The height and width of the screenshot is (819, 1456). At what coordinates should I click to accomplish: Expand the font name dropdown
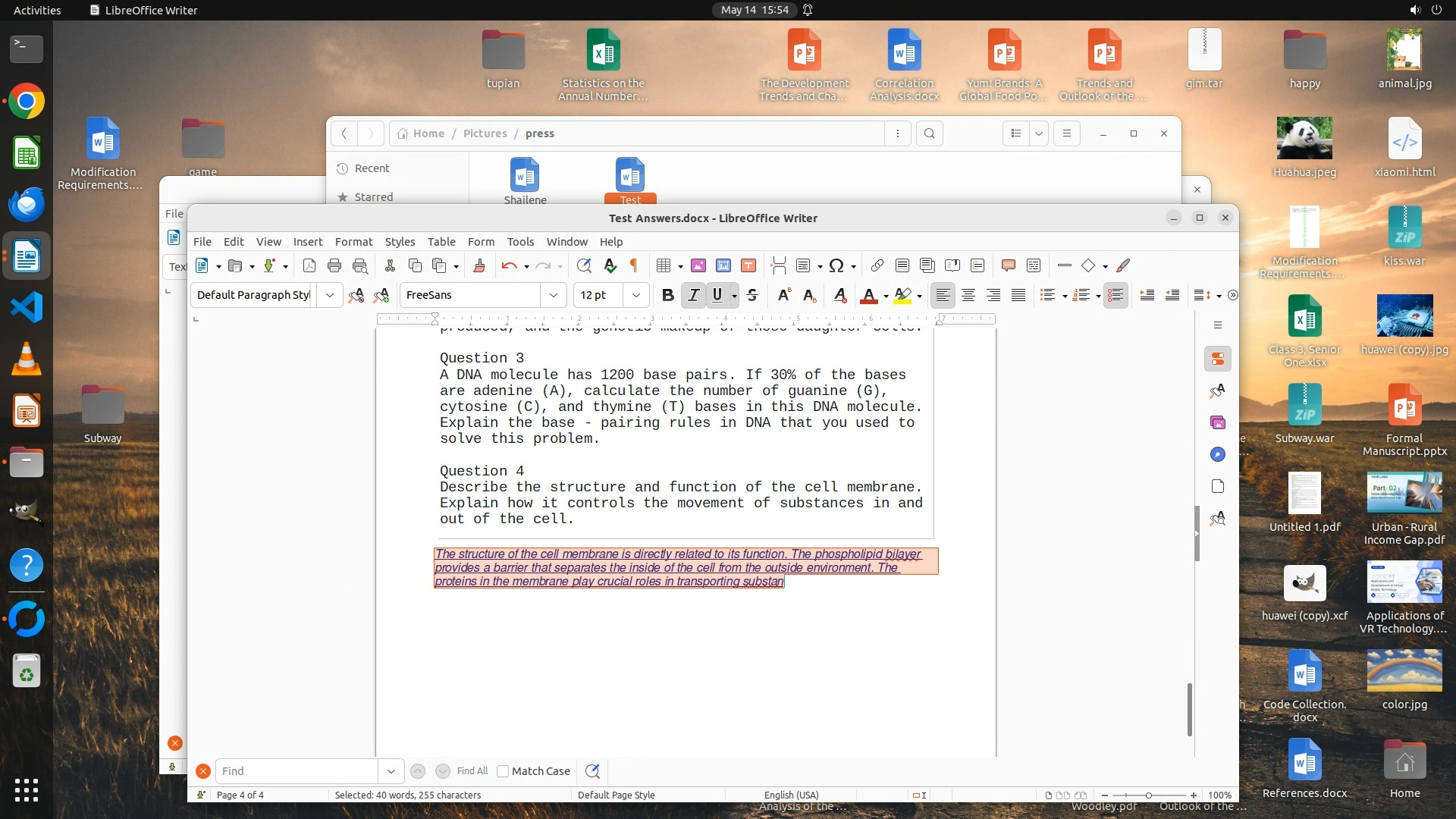coord(554,295)
